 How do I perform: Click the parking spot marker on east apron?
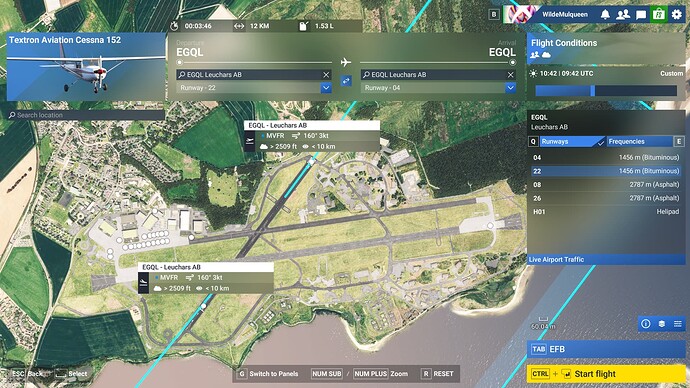point(490,225)
